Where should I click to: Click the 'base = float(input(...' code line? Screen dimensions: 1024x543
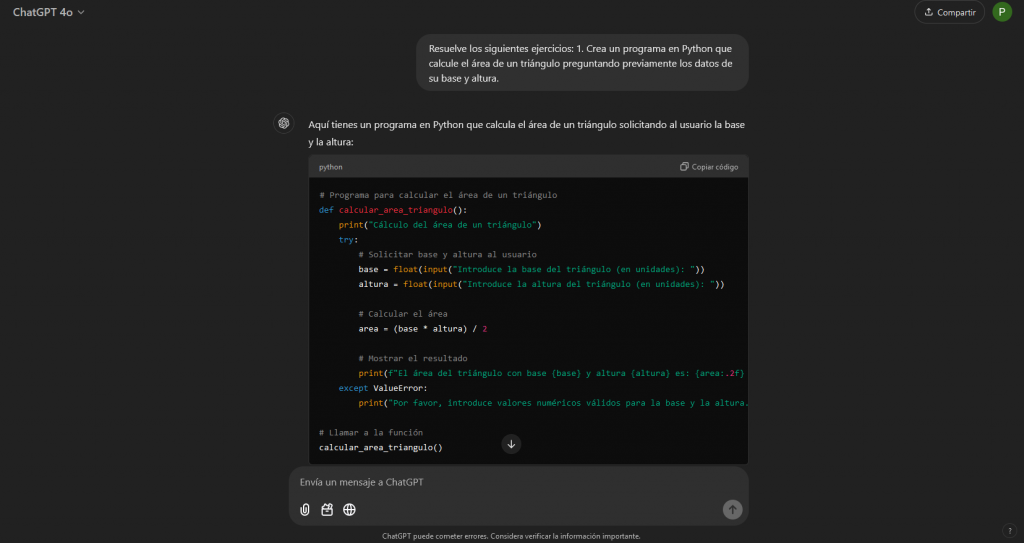[532, 269]
